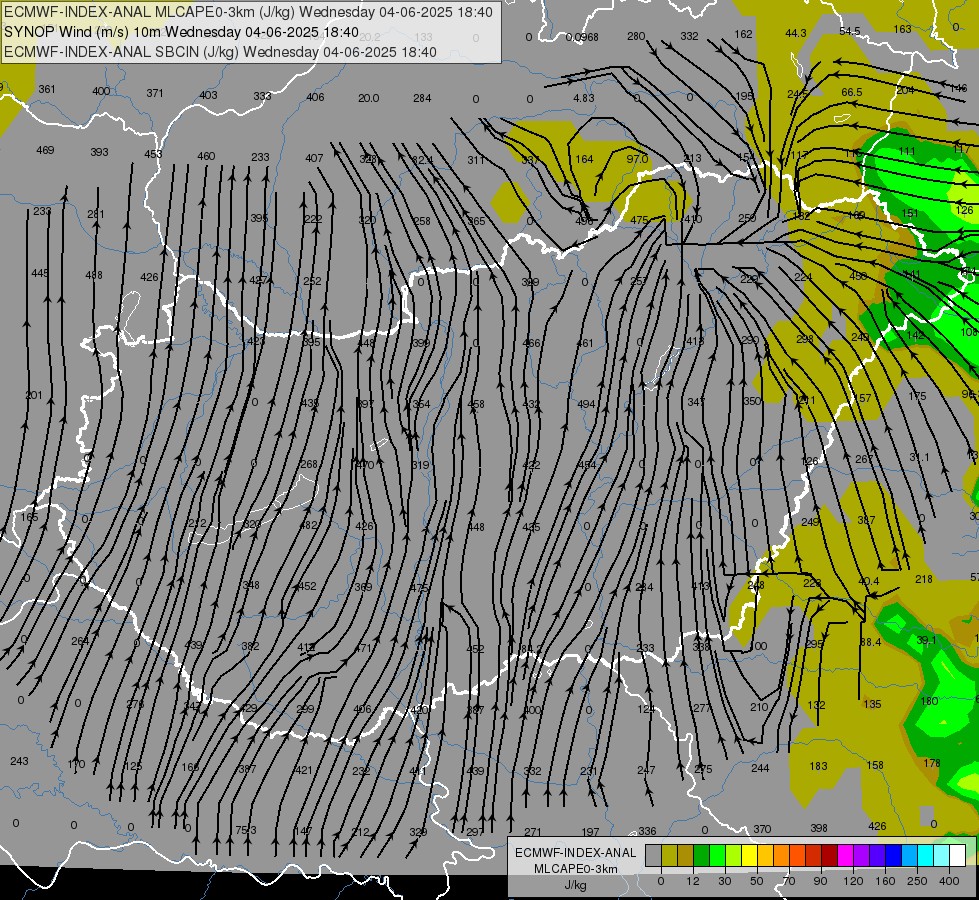The image size is (979, 900).
Task: Click the SBCIN header line at top
Action: point(220,52)
